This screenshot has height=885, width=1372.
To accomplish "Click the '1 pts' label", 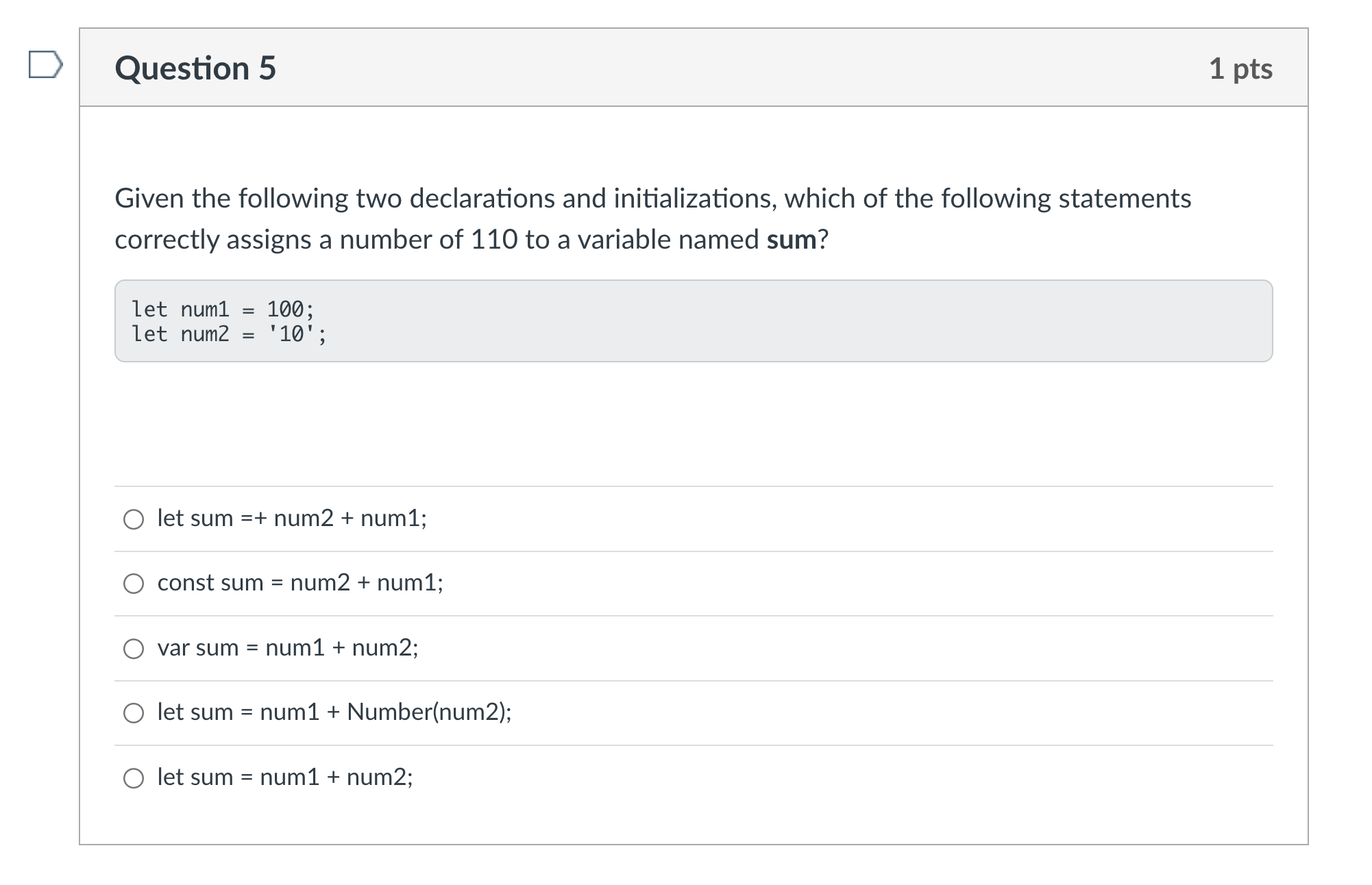I will [x=1240, y=68].
